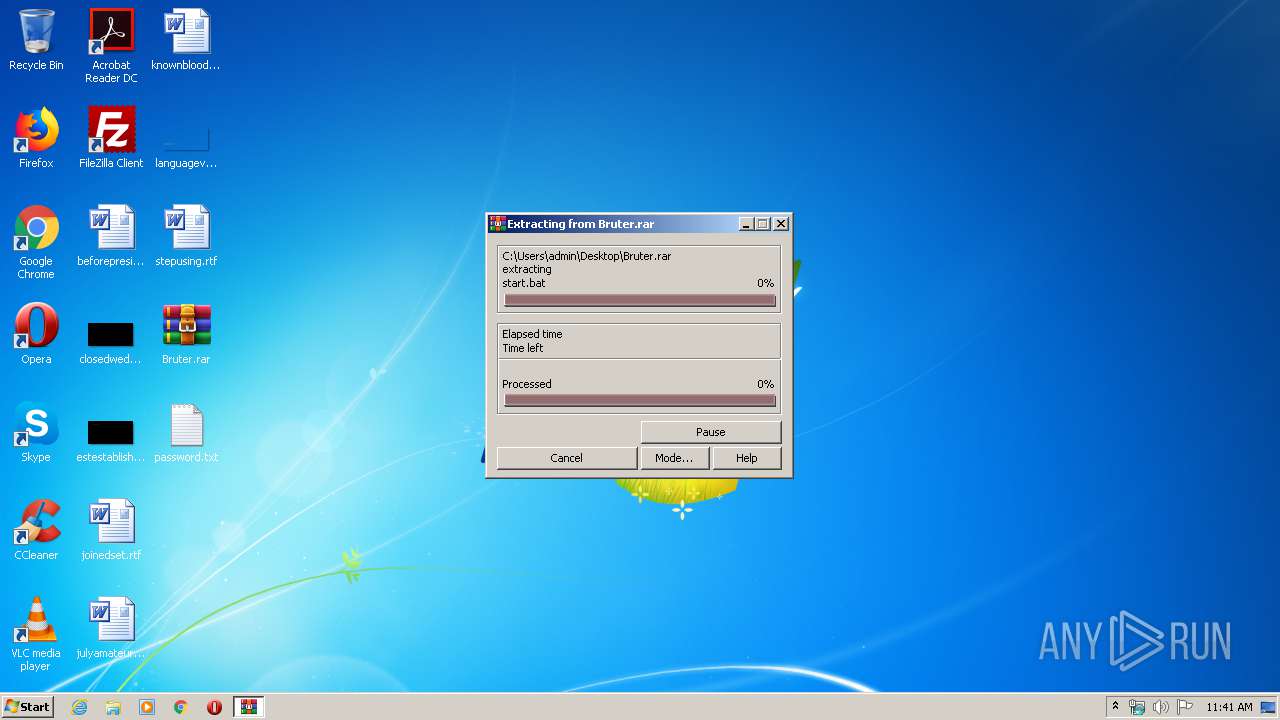Click the taskbar clock showing 11:41 AM
Viewport: 1280px width, 720px height.
[x=1229, y=707]
